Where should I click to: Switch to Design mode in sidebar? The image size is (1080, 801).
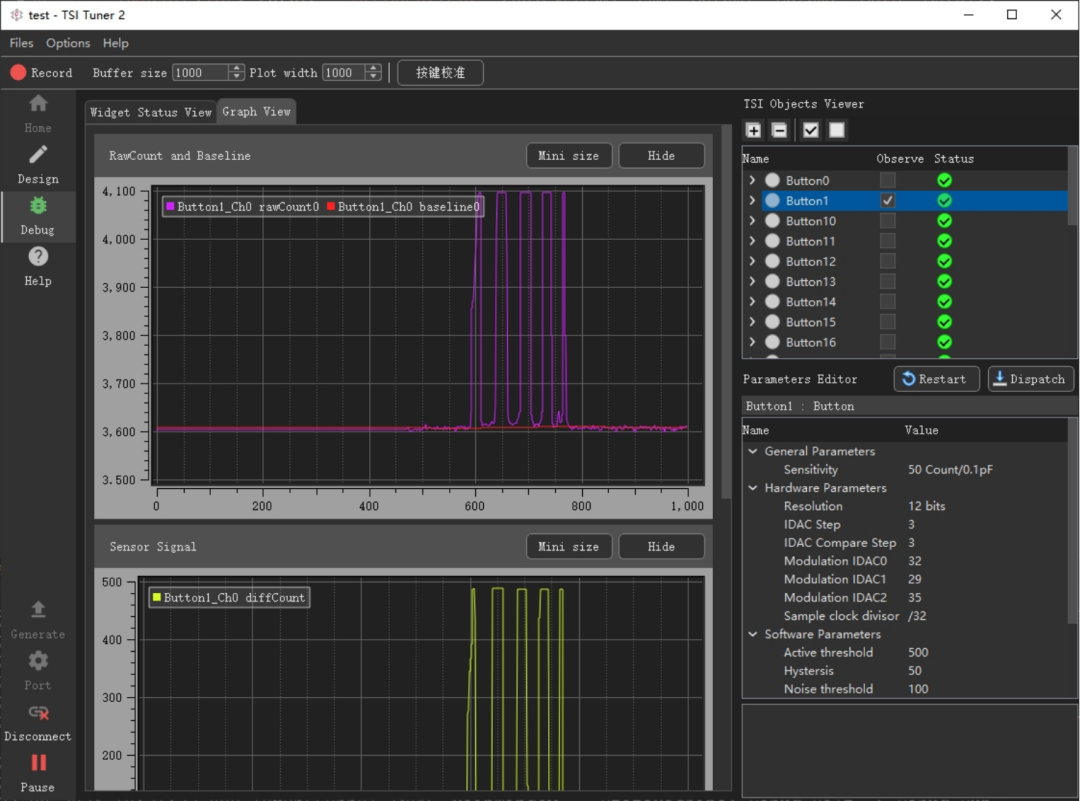[38, 163]
